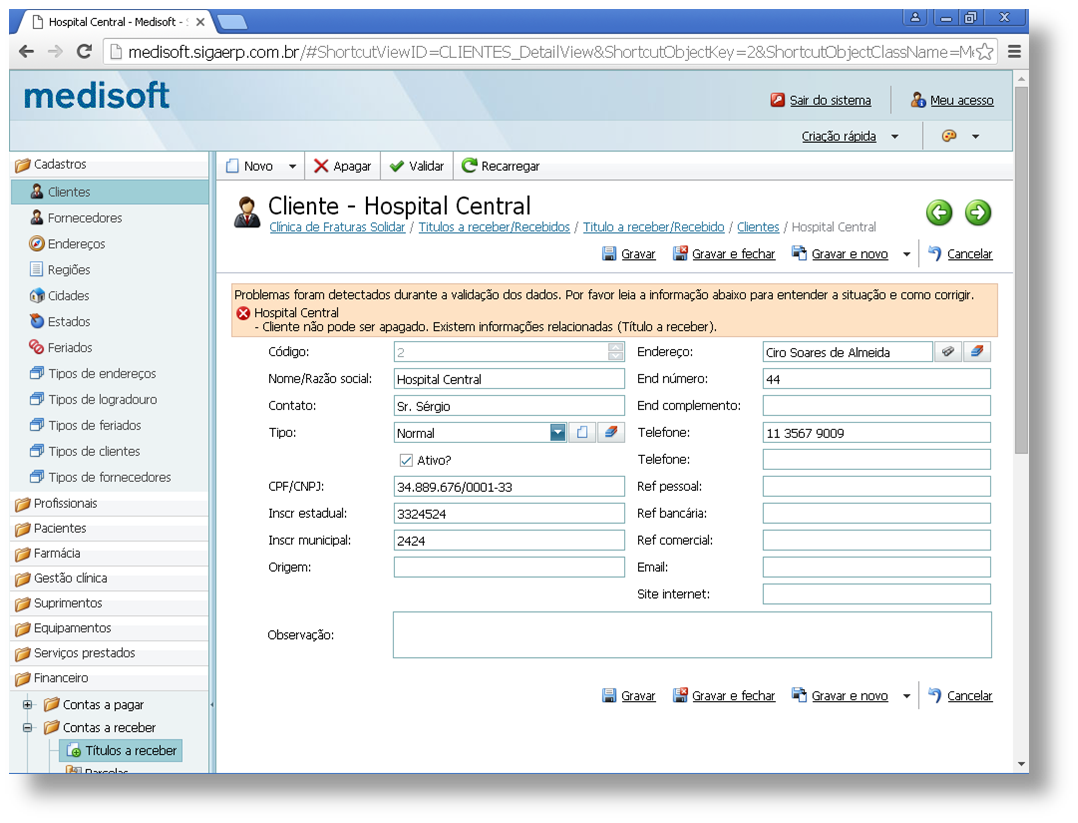Click the theme palette icon in header
This screenshot has width=1078, height=823.
click(949, 136)
